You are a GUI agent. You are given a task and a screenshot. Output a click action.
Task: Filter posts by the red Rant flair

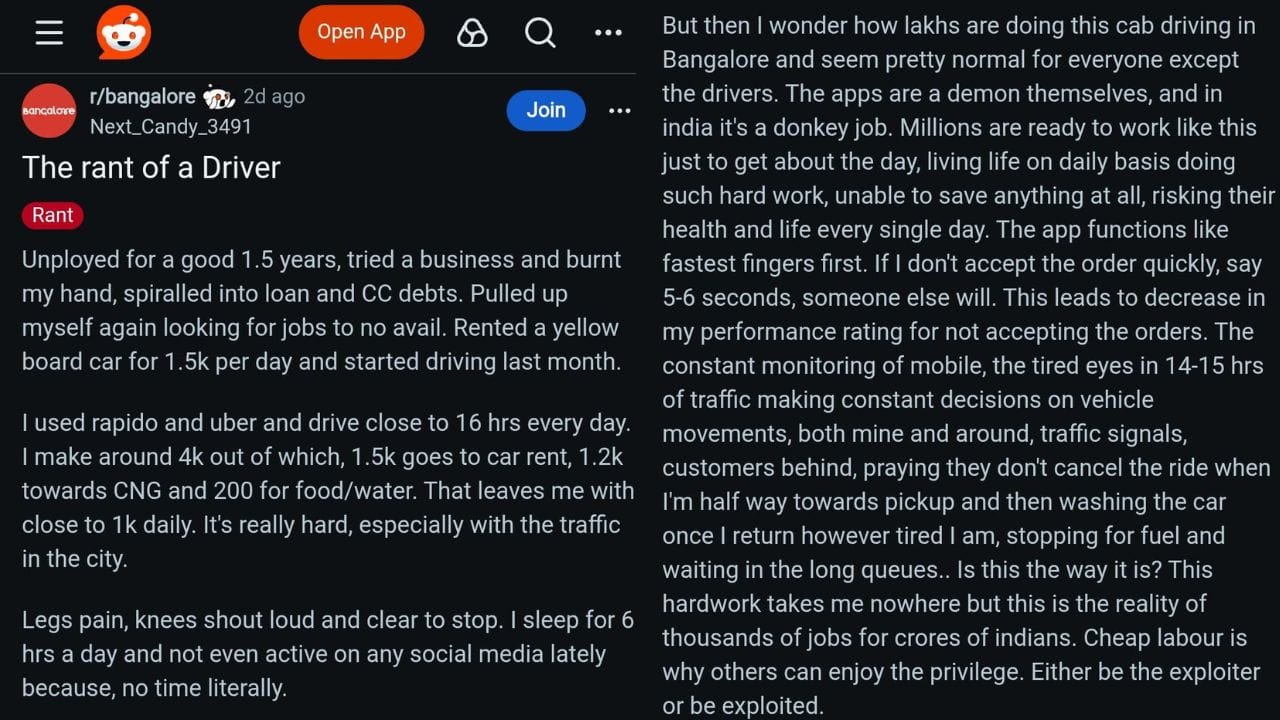coord(52,215)
